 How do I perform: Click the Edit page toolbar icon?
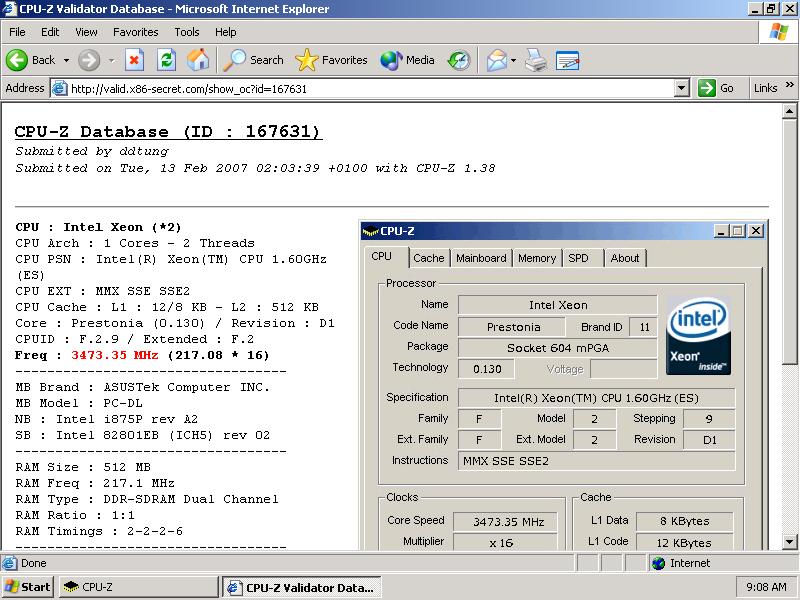[567, 60]
